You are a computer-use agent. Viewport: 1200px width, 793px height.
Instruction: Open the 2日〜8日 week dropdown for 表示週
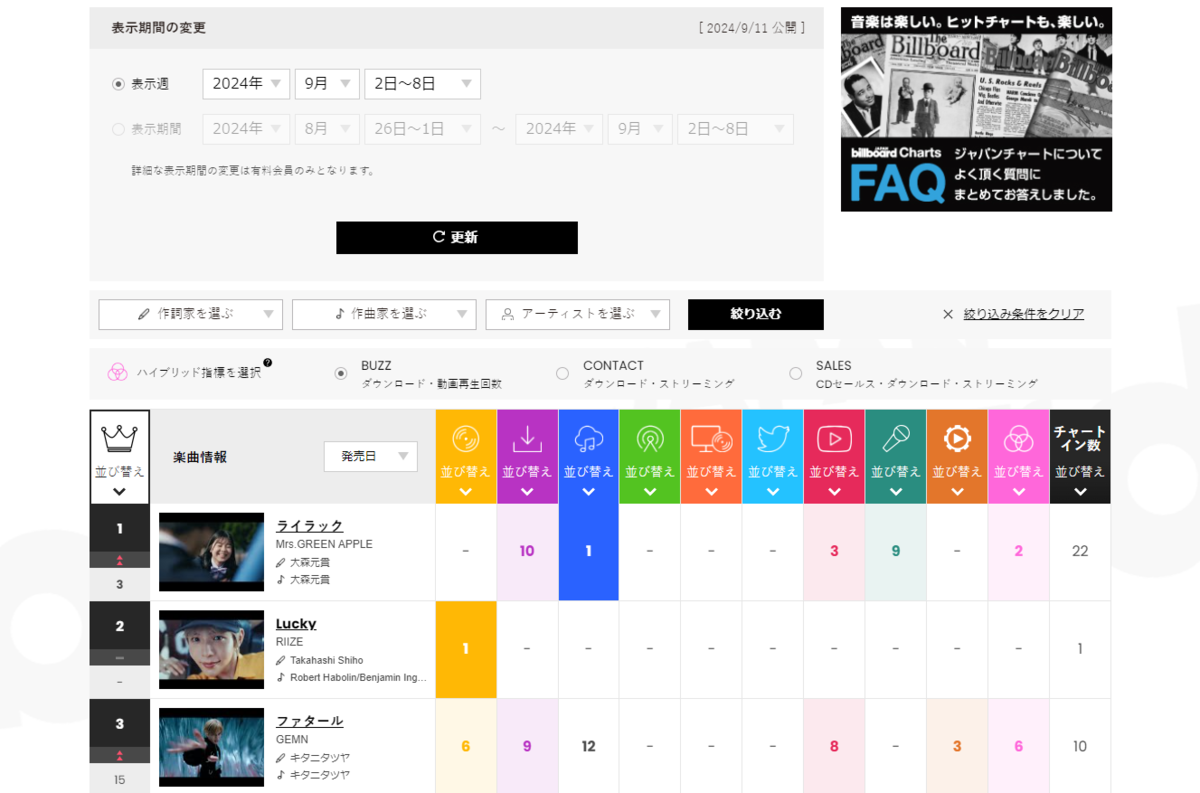coord(422,84)
